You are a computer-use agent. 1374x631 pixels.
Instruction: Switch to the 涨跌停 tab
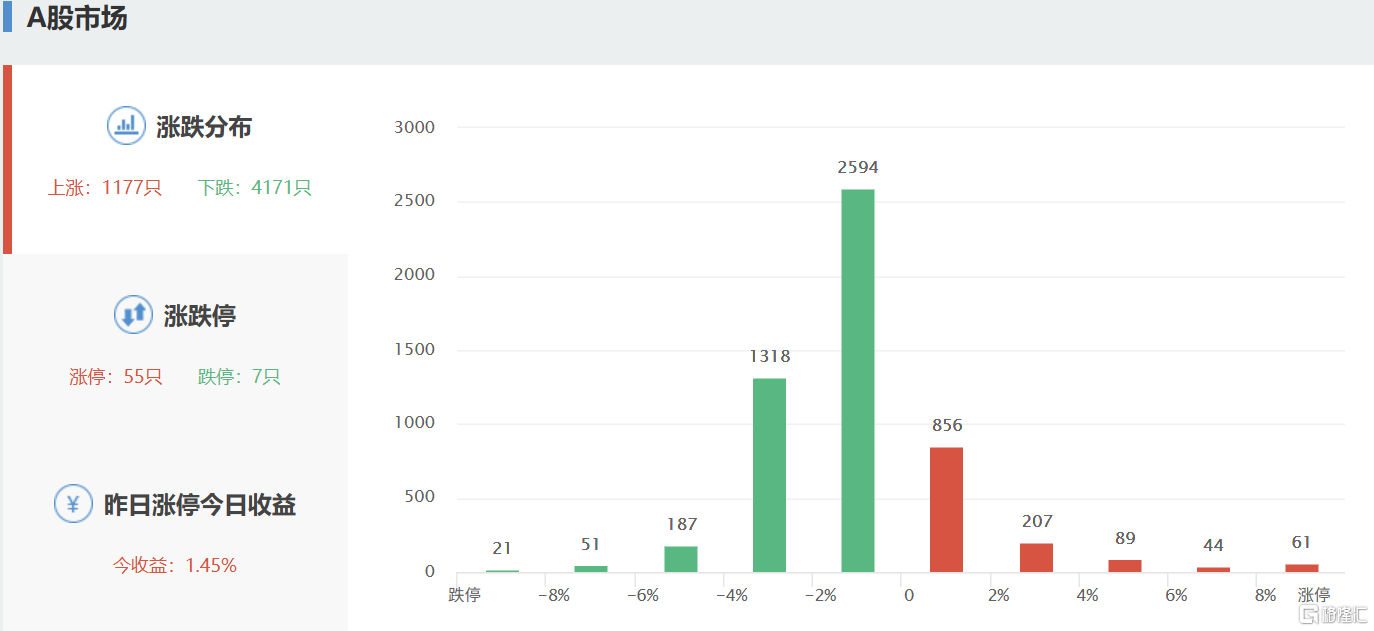tap(199, 316)
